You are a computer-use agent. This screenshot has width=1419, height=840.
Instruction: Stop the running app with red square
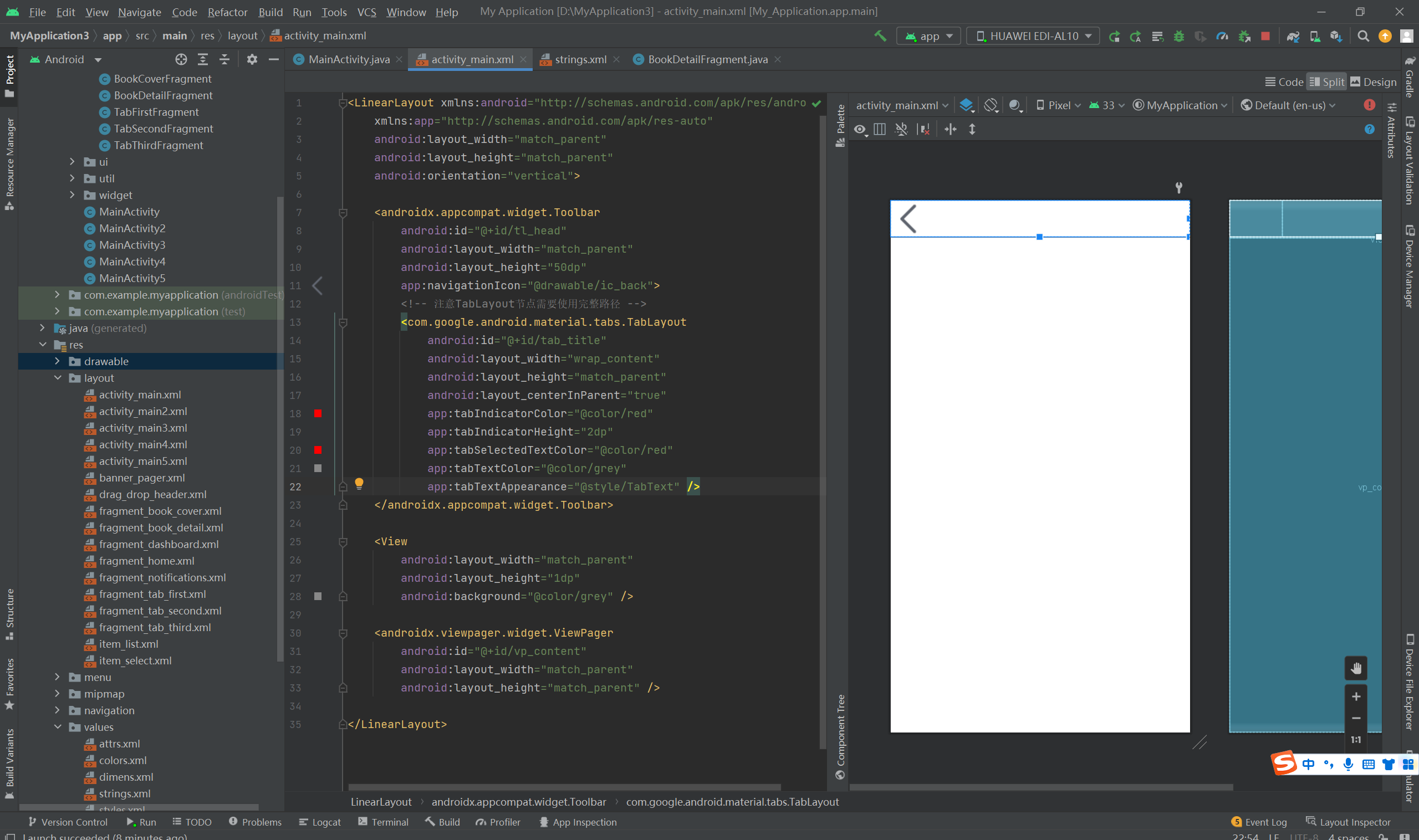1265,36
